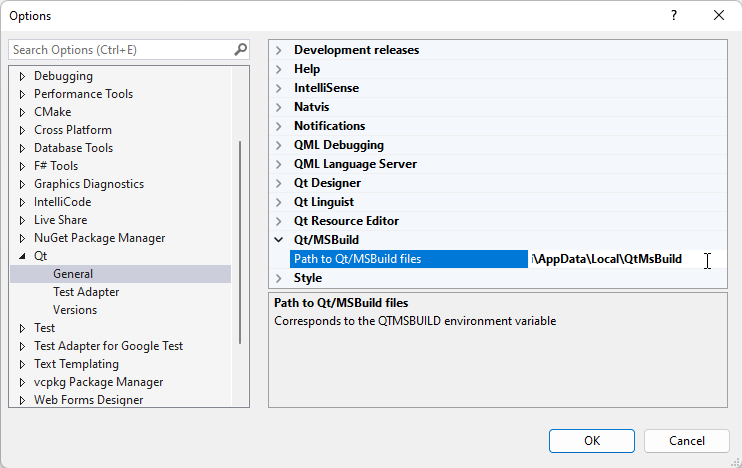Expand the IntelliCode node arrow

tap(22, 202)
